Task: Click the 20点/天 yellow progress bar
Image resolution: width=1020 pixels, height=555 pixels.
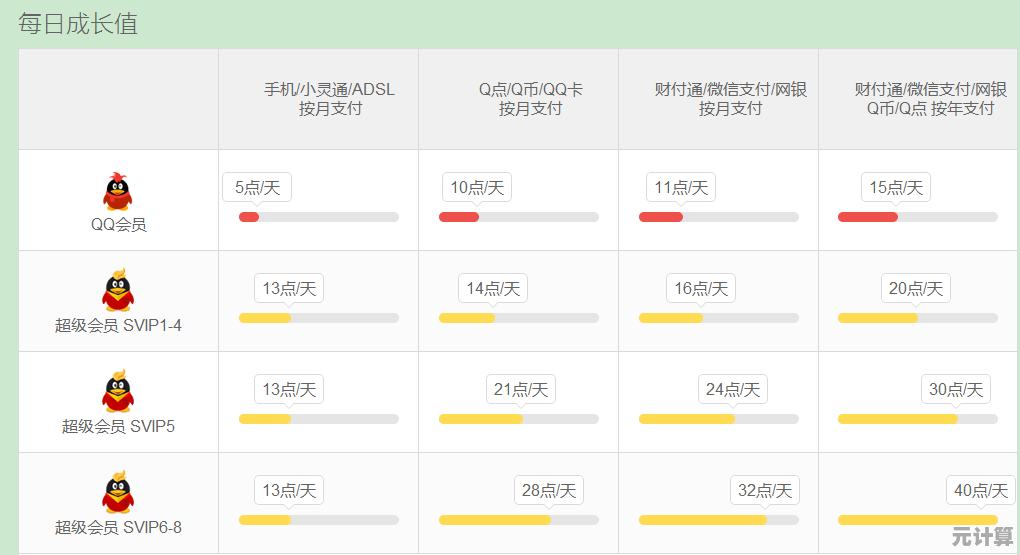Action: 917,318
